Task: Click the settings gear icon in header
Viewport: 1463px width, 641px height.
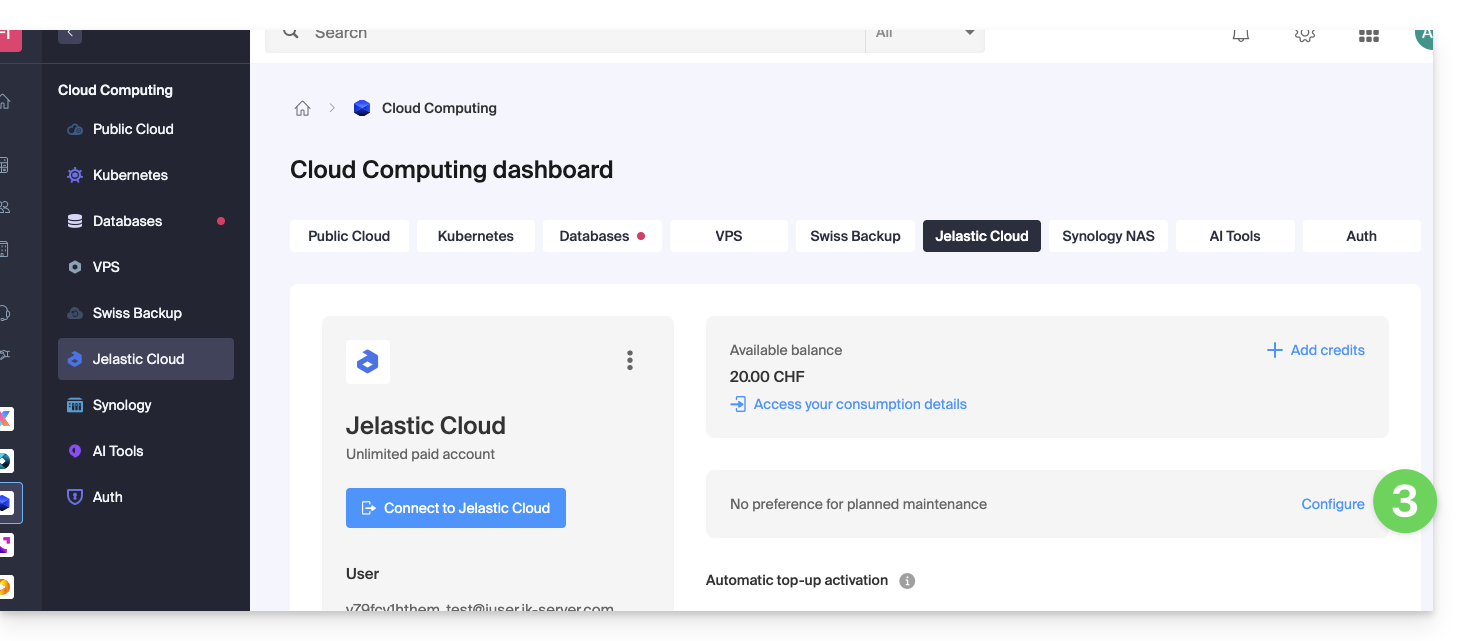Action: pyautogui.click(x=1304, y=35)
